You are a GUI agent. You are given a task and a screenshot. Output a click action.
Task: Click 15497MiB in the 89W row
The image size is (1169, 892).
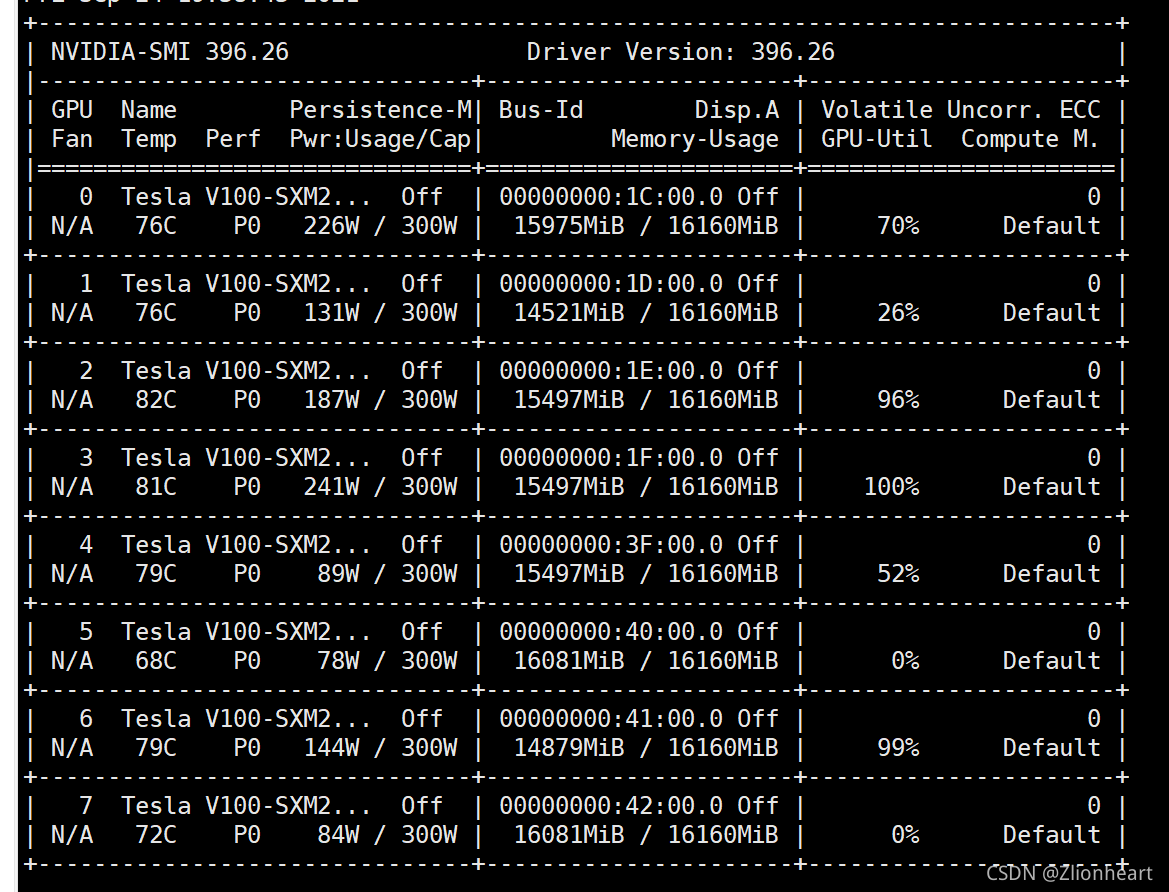click(569, 574)
